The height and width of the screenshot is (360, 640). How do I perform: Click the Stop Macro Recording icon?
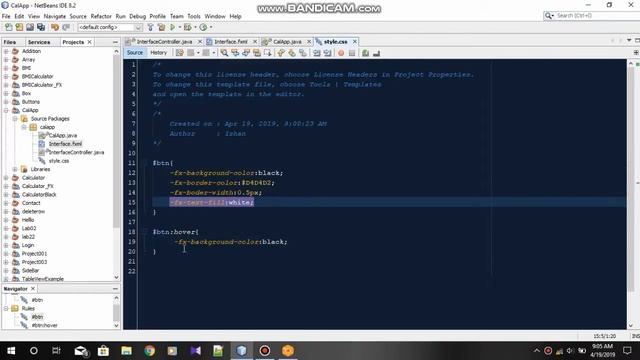[x=352, y=53]
